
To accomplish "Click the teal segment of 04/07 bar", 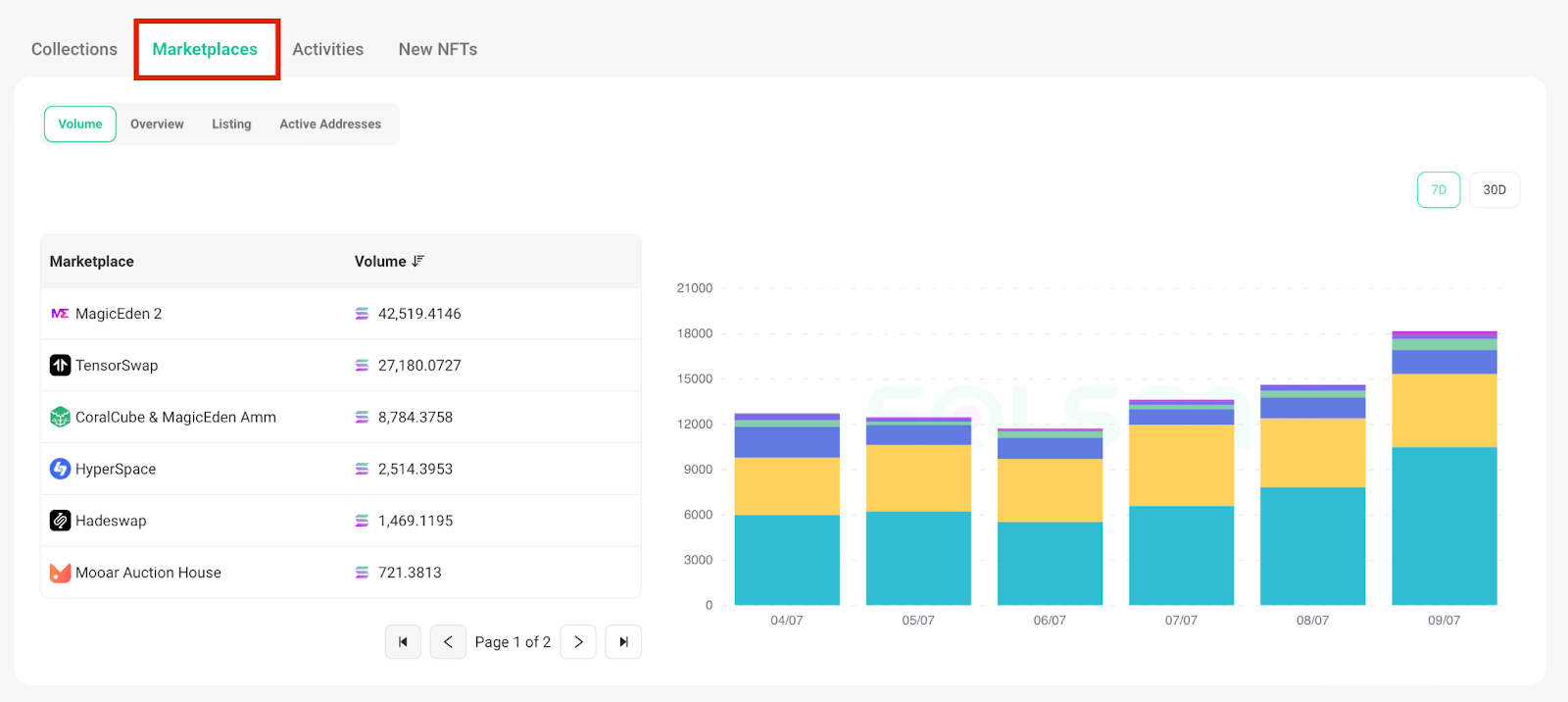I will coord(787,560).
